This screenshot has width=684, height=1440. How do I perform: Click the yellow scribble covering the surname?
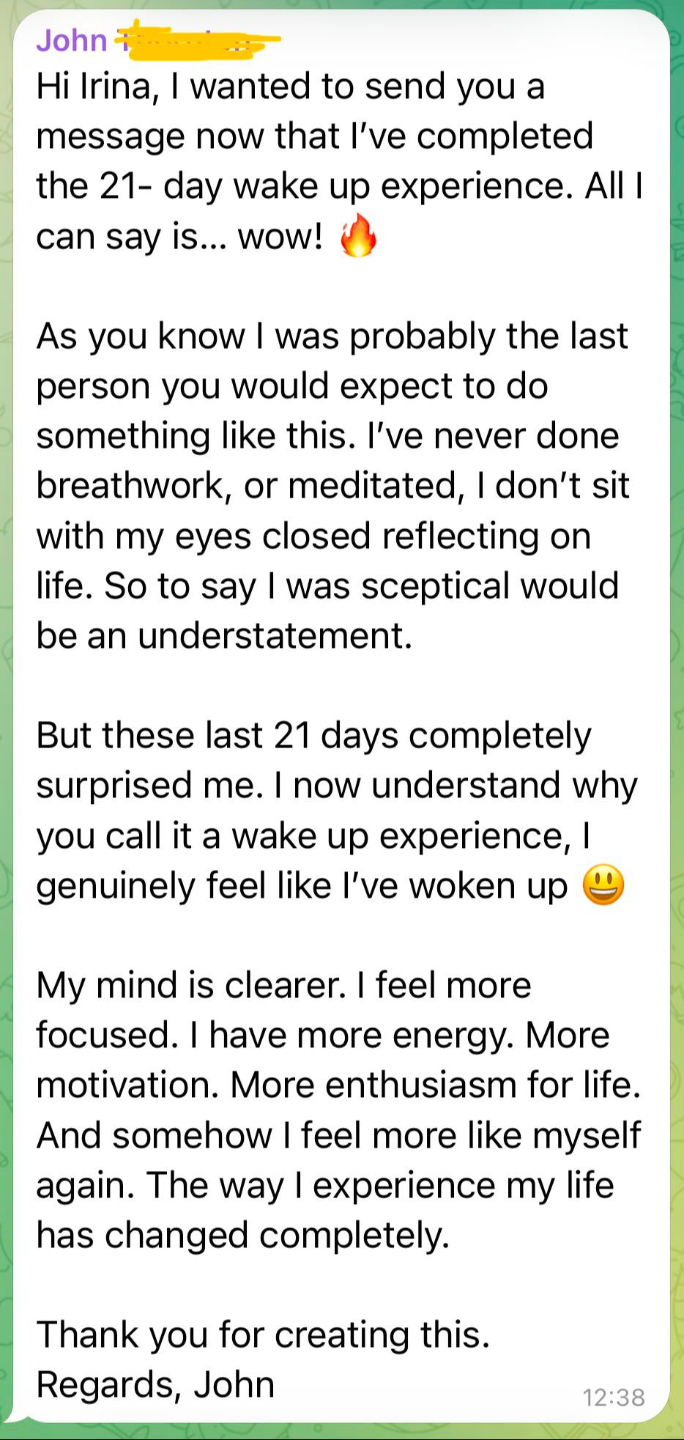point(196,41)
